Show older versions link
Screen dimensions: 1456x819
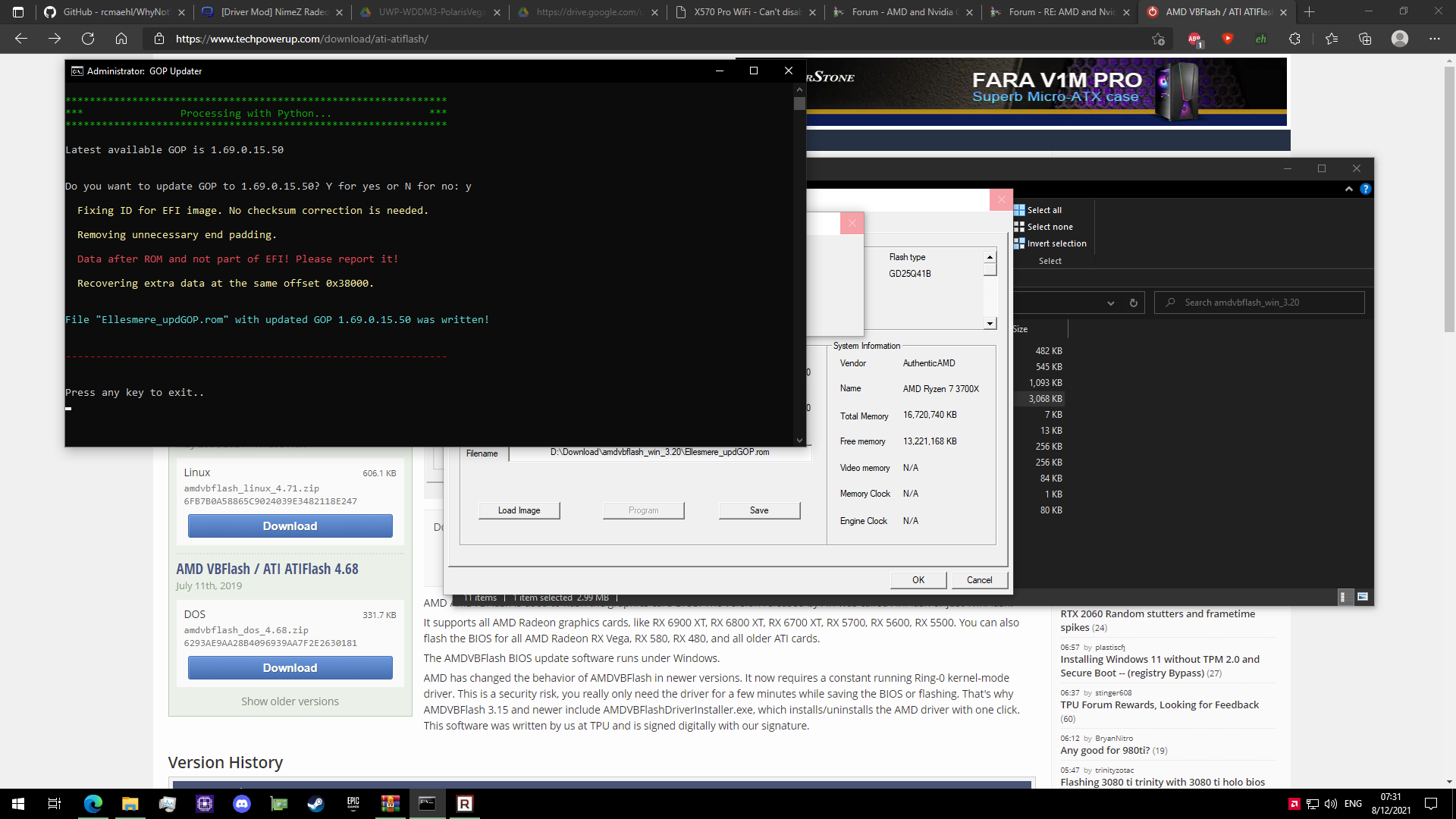pos(290,701)
